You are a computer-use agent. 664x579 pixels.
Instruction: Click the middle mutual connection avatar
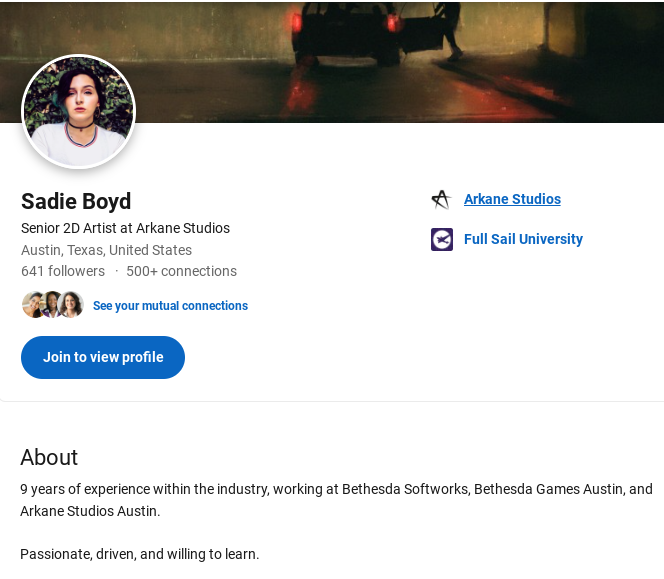52,305
